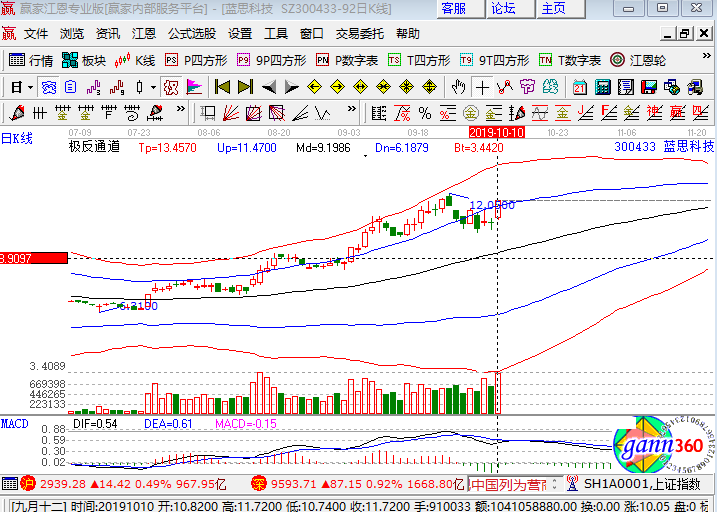Select the F time ruler tool icon

coord(109,112)
